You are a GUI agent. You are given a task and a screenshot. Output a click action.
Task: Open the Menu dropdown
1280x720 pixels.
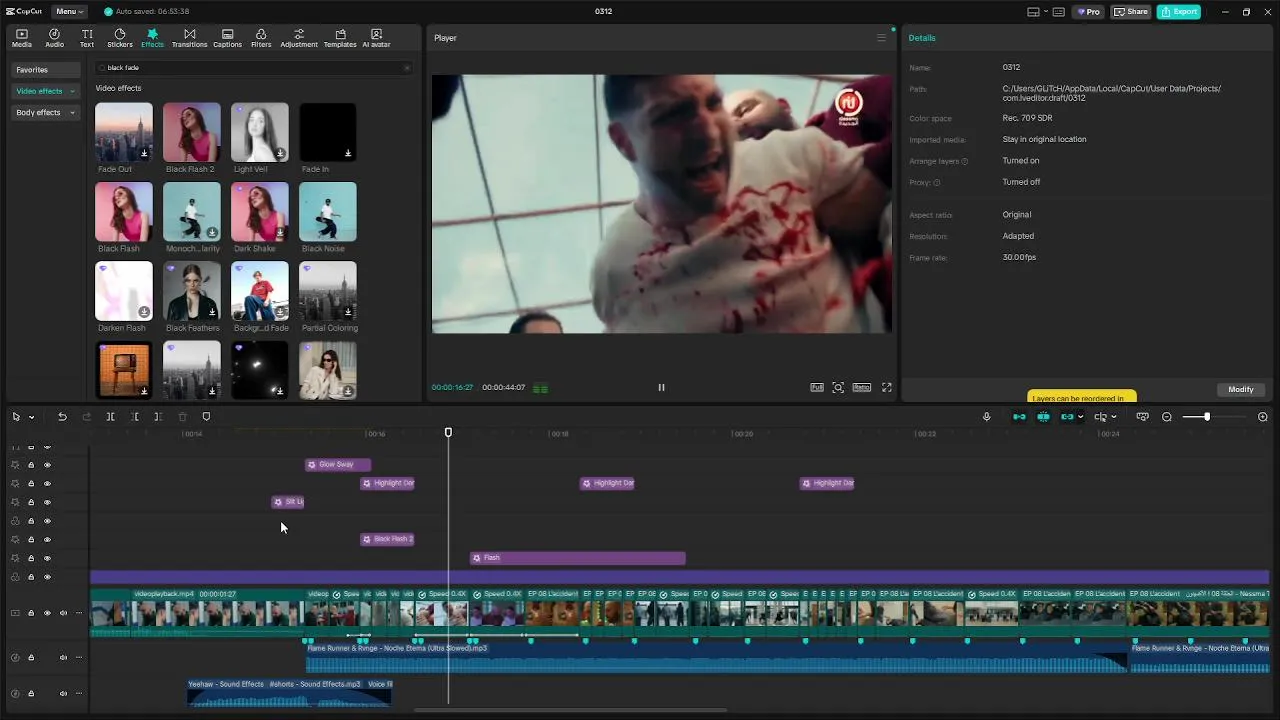point(70,12)
